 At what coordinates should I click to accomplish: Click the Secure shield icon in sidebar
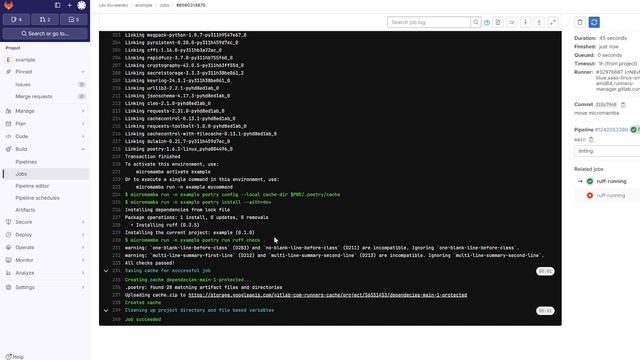[x=9, y=222]
